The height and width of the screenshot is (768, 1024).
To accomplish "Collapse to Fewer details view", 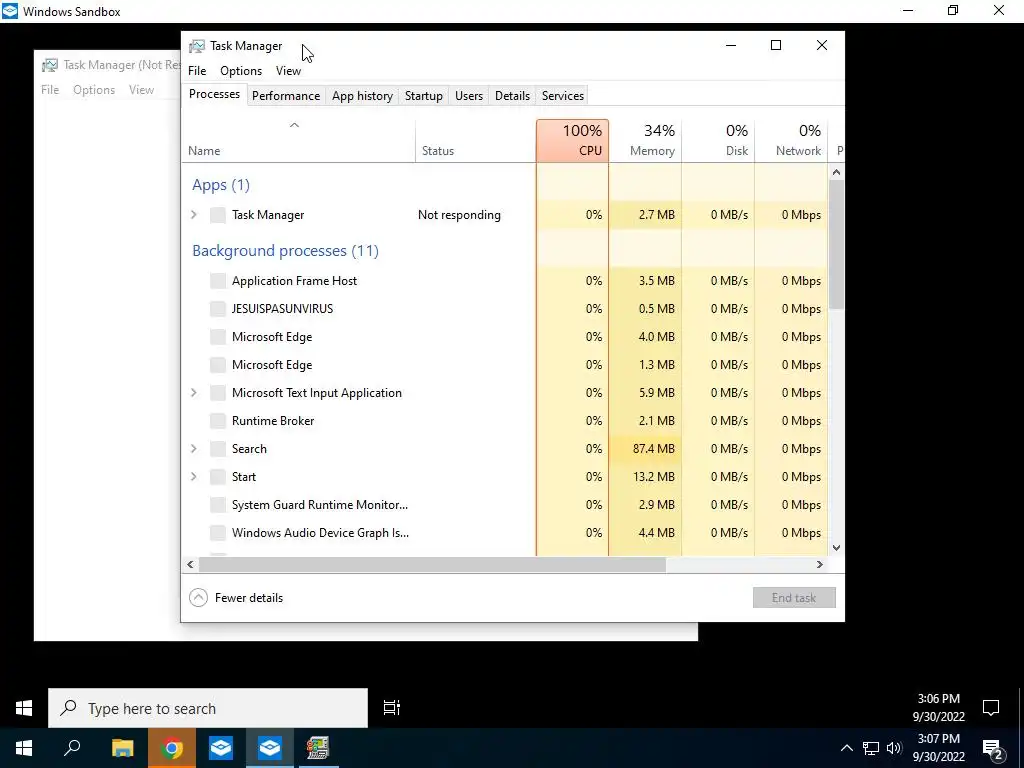I will [236, 598].
